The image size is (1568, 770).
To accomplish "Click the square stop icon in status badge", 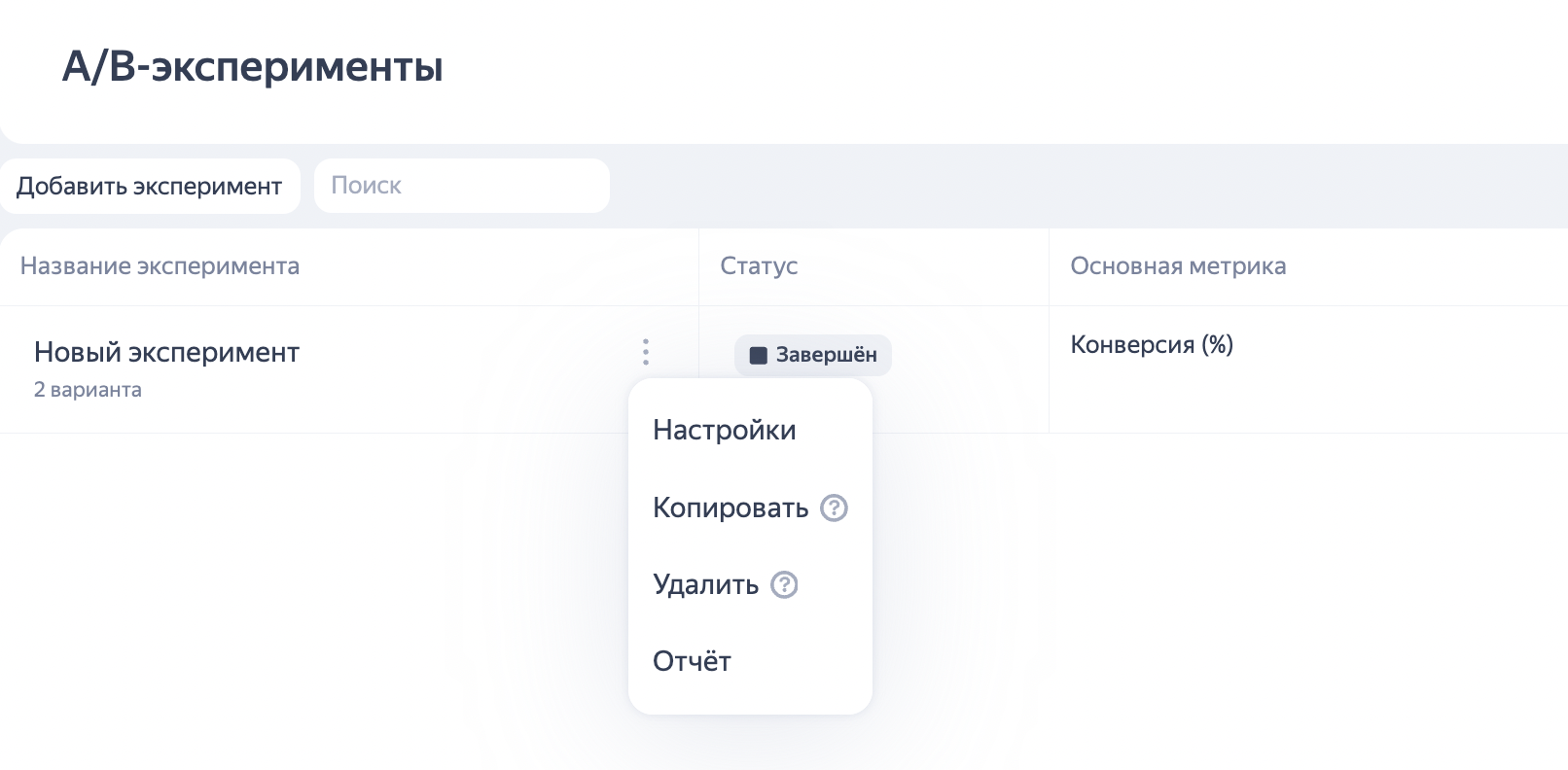I will click(759, 356).
